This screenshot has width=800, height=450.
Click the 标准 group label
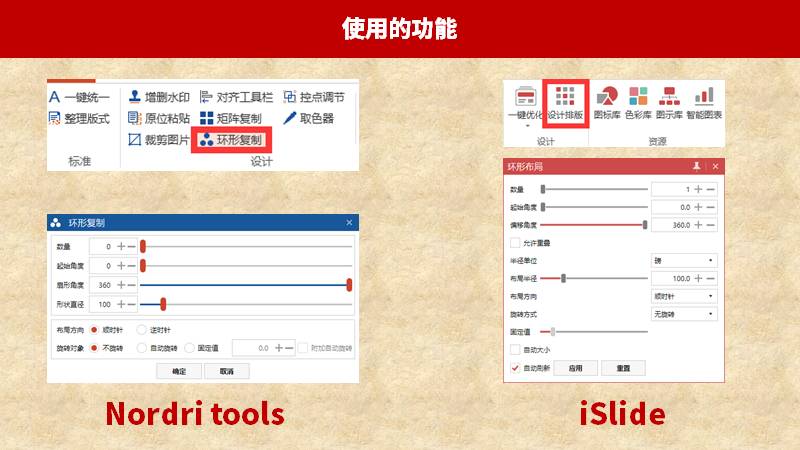click(80, 161)
